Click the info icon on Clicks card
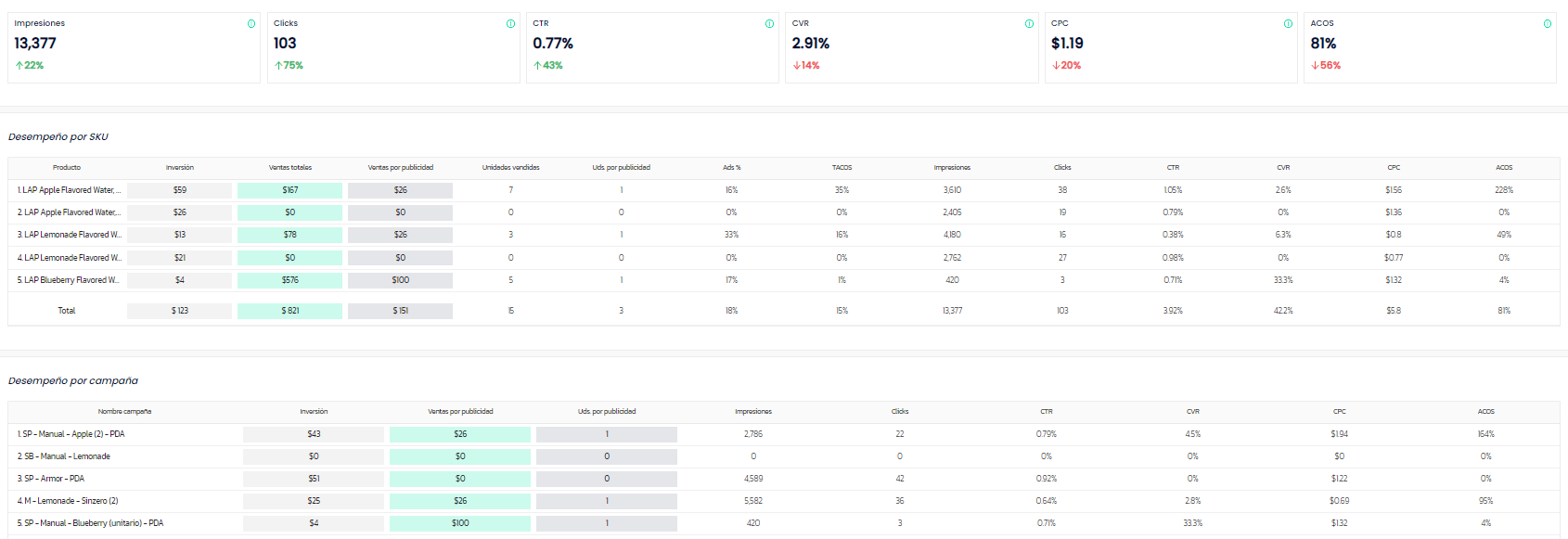 tap(510, 24)
